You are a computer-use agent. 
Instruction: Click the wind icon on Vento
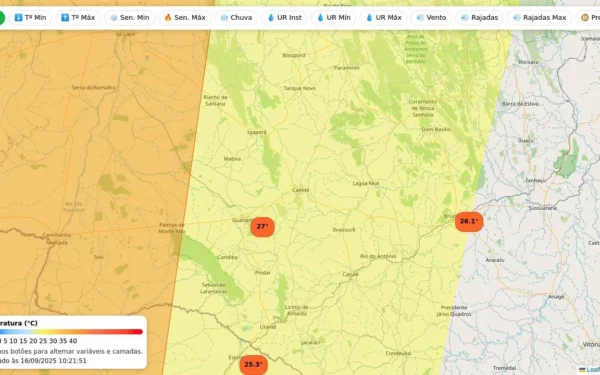point(420,18)
